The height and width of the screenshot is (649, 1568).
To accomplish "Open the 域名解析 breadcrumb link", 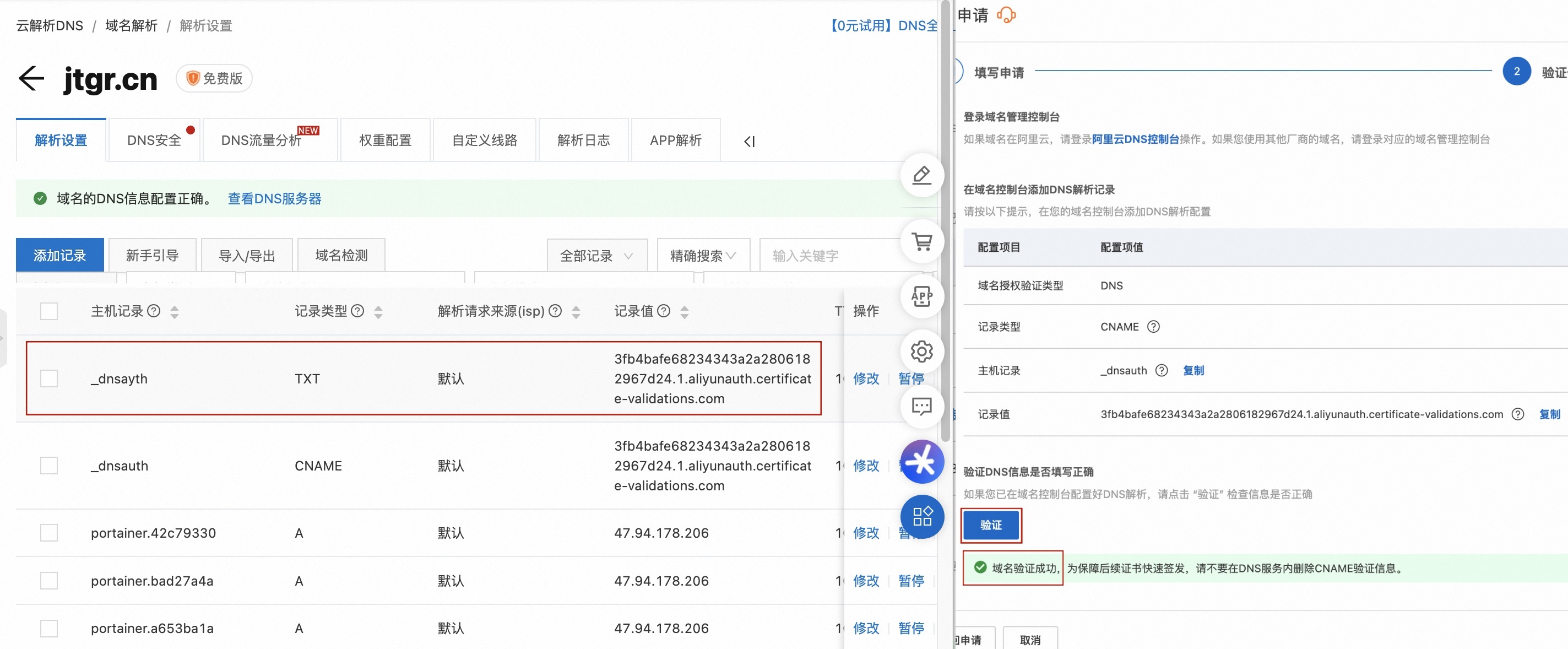I will 131,25.
